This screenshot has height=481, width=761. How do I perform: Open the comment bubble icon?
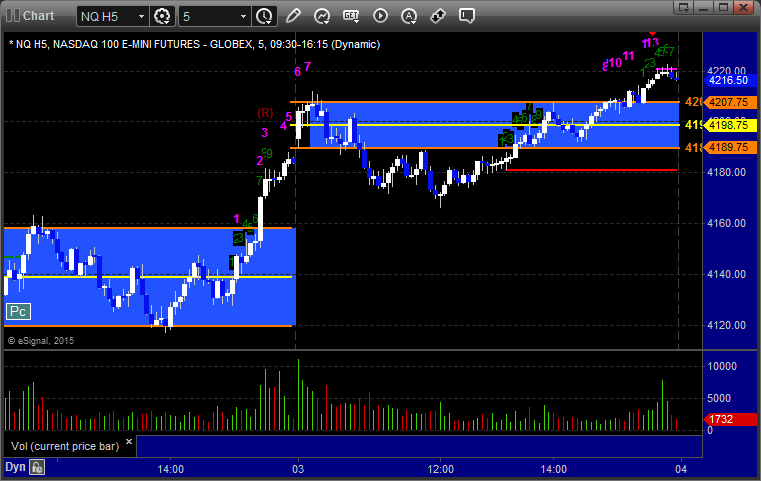[466, 16]
